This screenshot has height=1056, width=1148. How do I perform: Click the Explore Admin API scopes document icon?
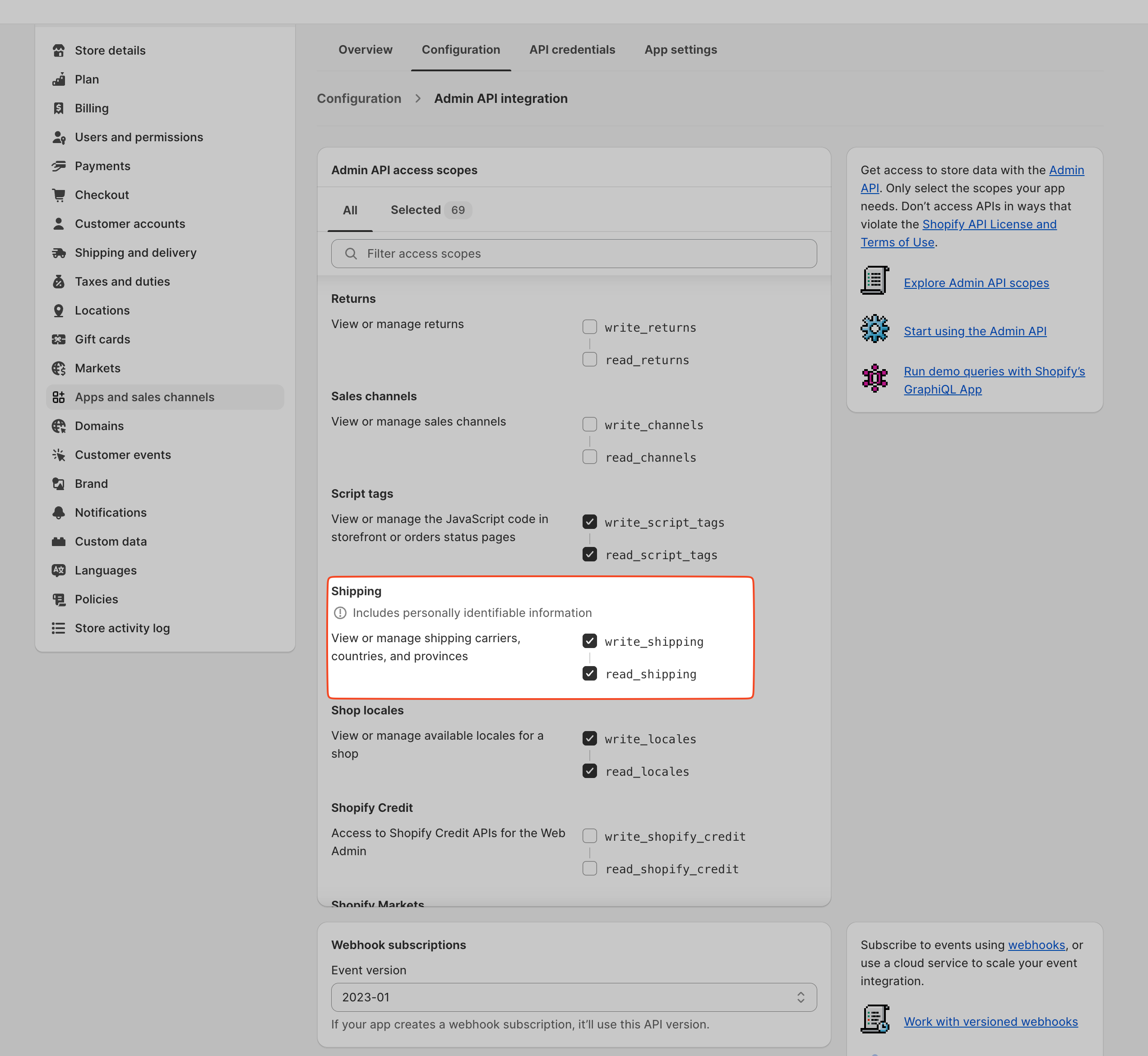tap(874, 281)
